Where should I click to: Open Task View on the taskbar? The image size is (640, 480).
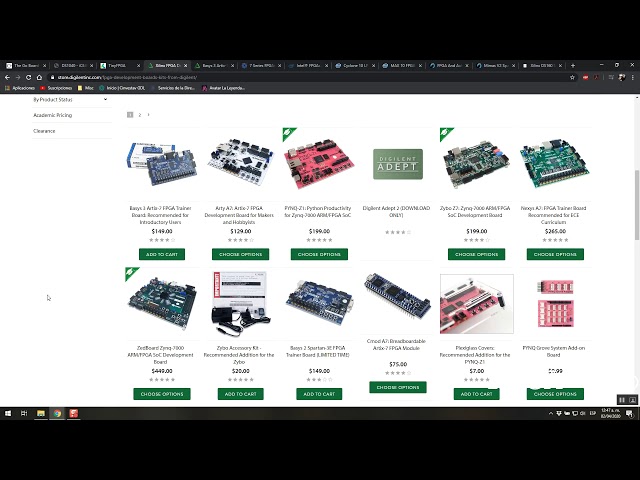[24, 413]
